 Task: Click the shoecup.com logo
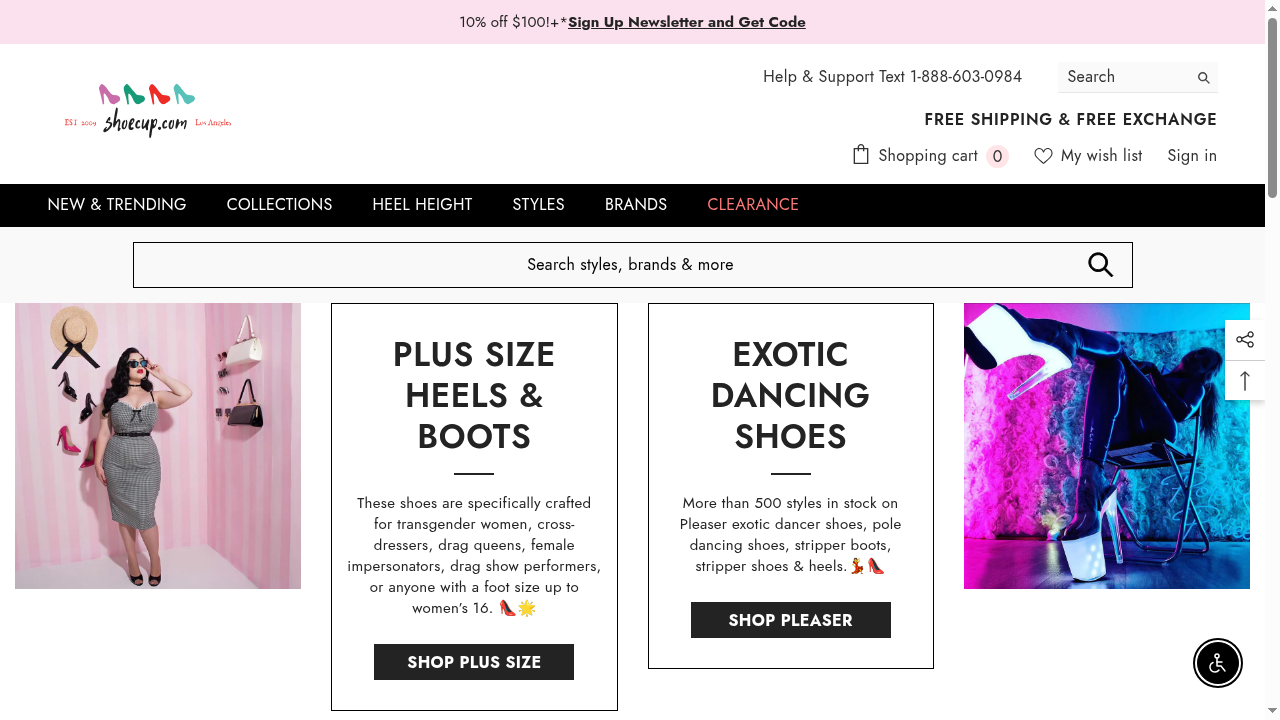tap(147, 108)
